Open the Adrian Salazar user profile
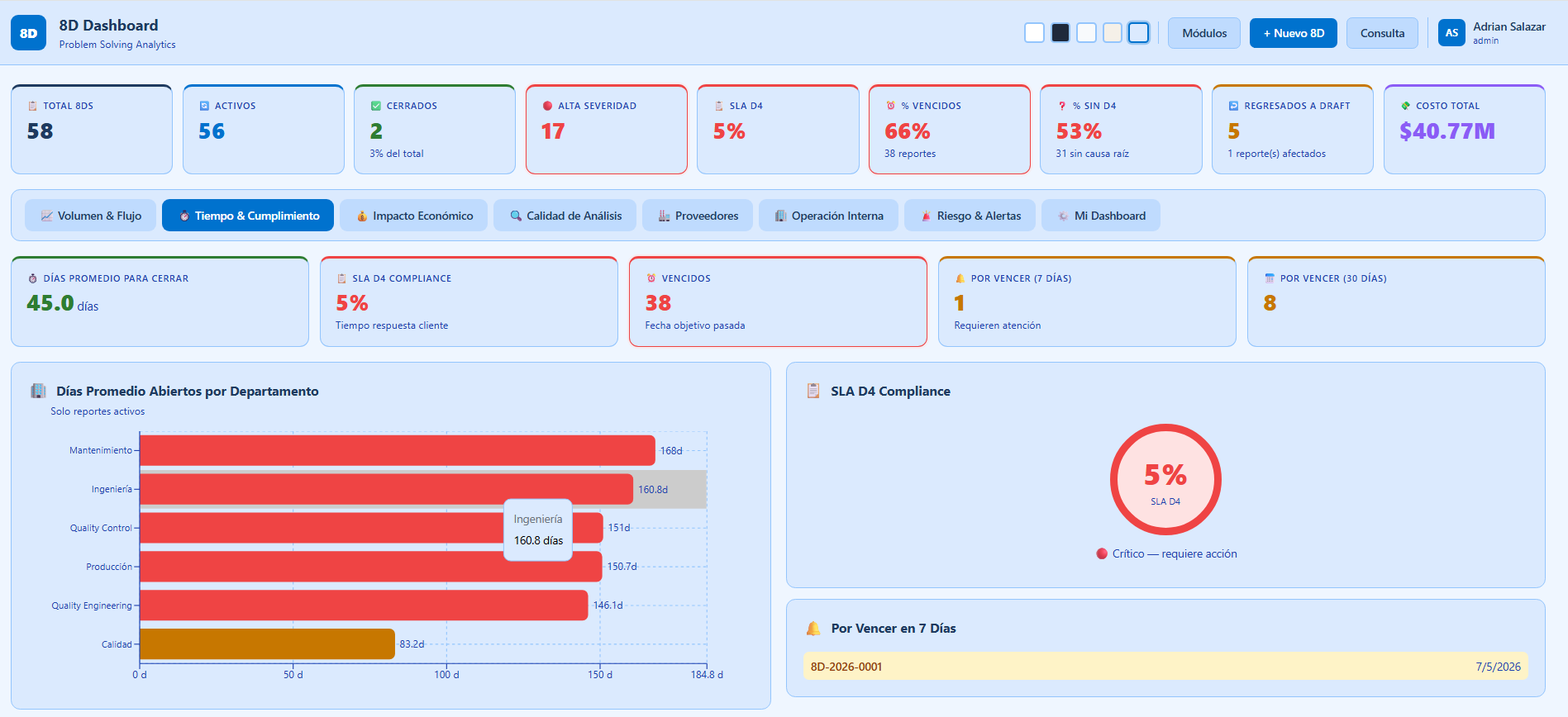 1493,33
